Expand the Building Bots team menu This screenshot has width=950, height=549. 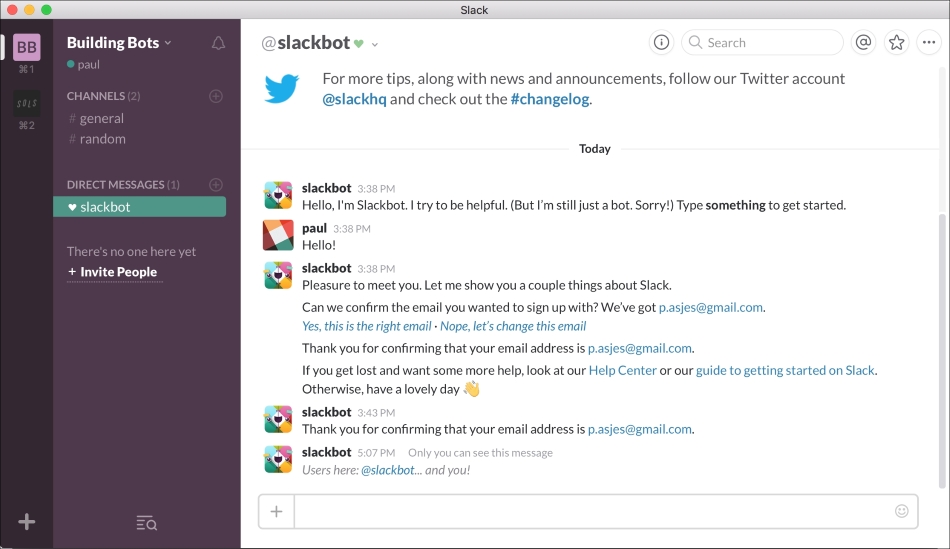coord(119,42)
